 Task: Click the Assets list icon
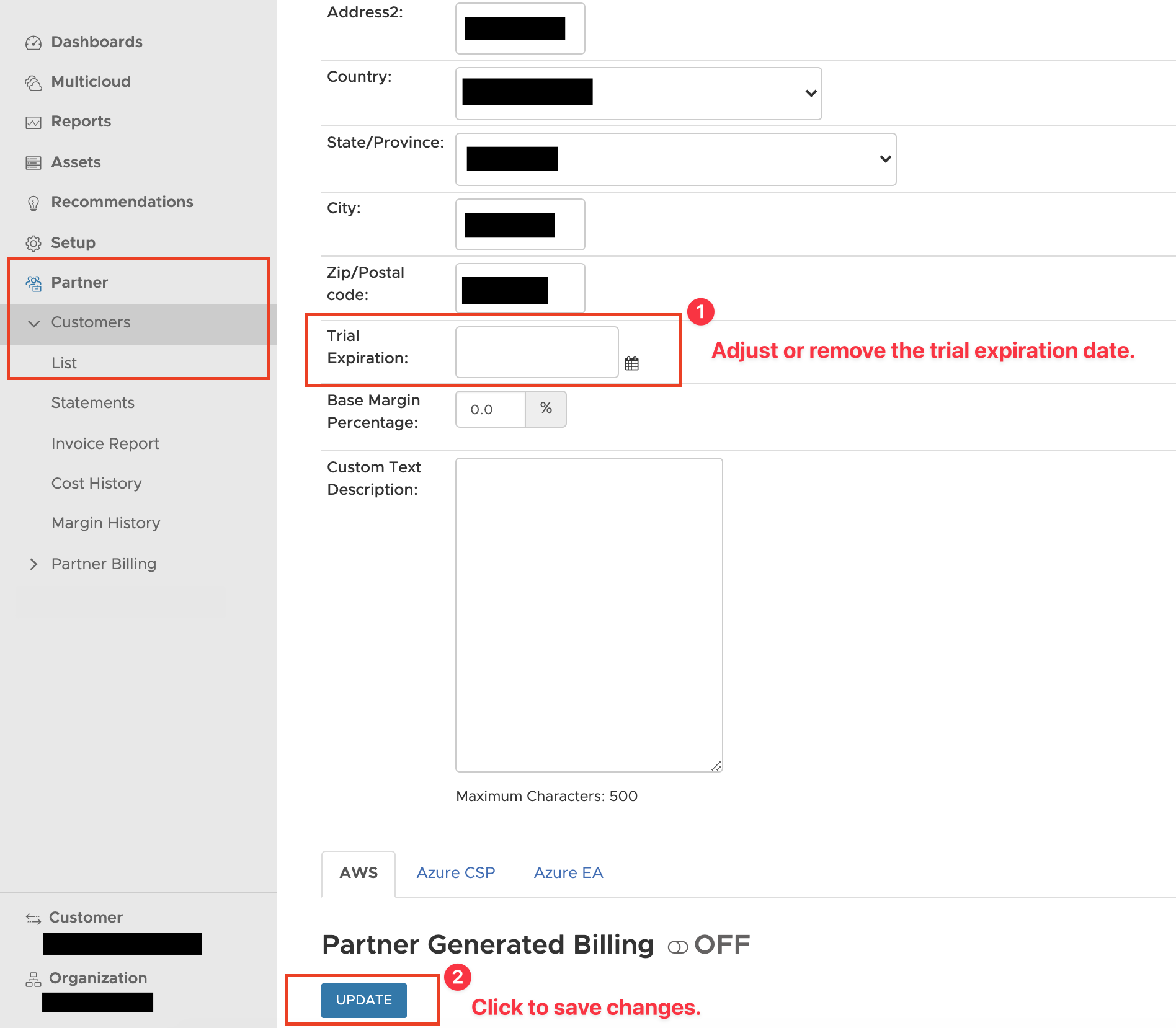33,163
